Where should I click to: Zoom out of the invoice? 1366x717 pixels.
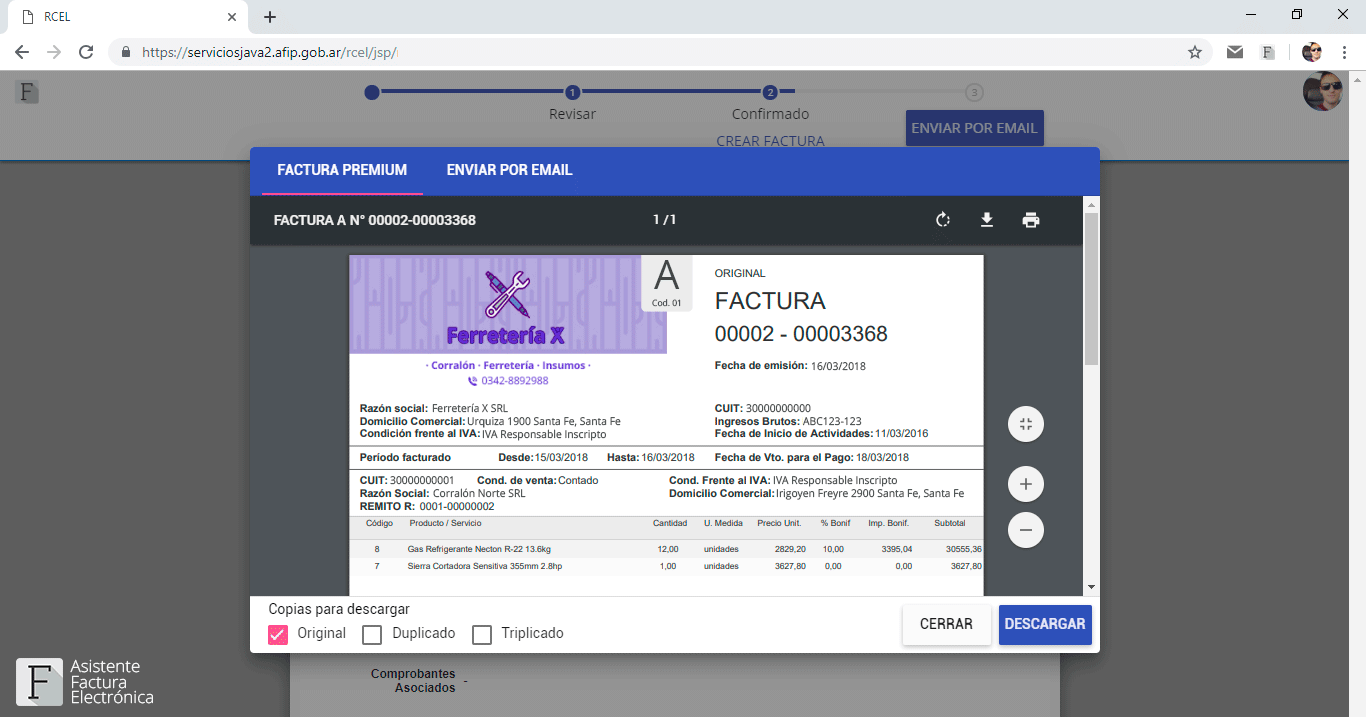point(1025,530)
